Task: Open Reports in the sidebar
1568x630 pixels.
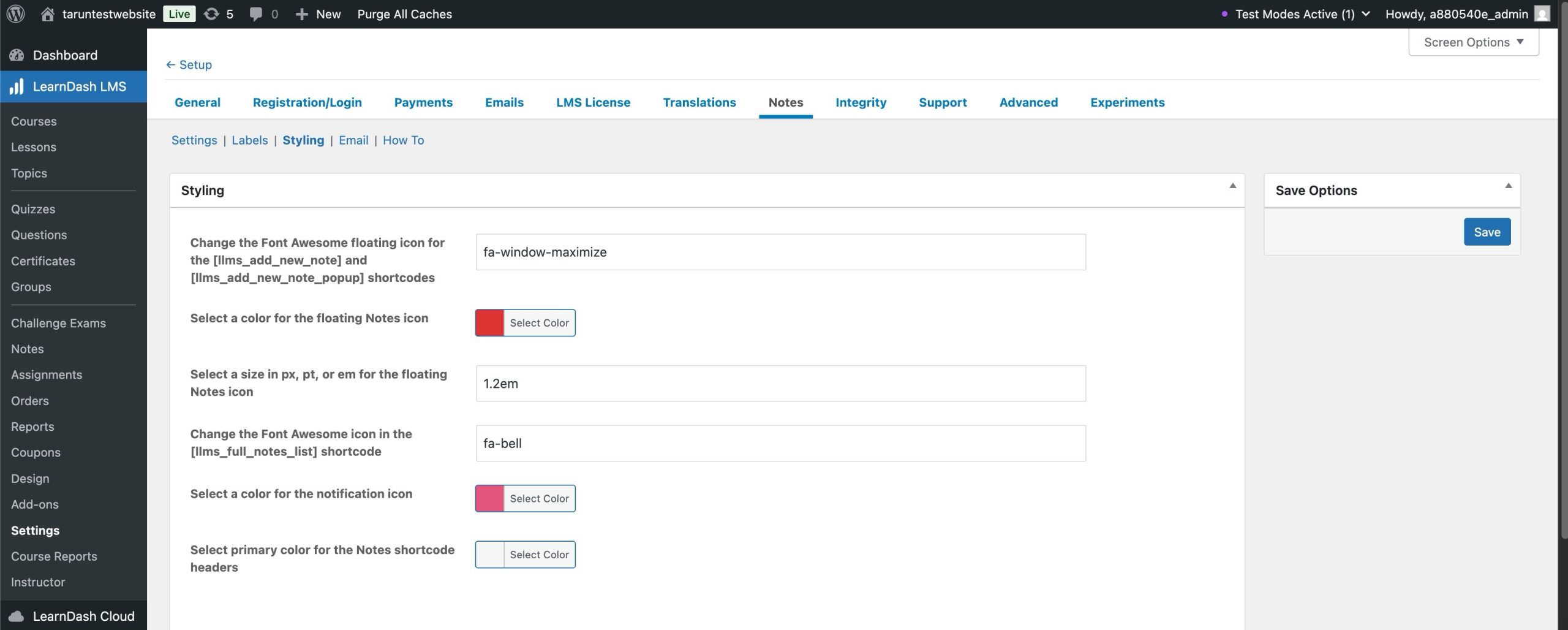Action: point(32,426)
